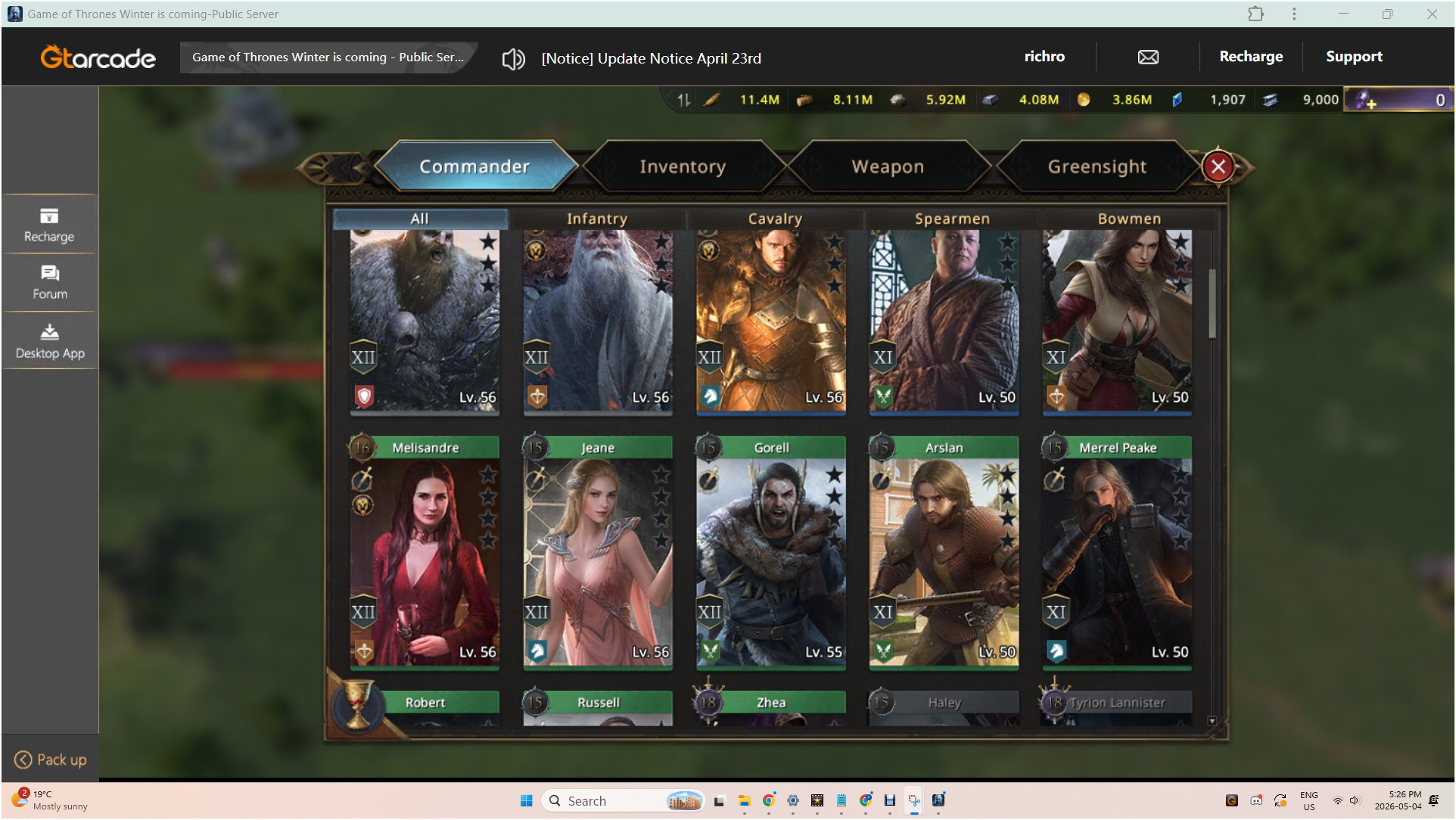The image size is (1456, 820).
Task: Open File Explorer from taskbar
Action: coord(744,800)
